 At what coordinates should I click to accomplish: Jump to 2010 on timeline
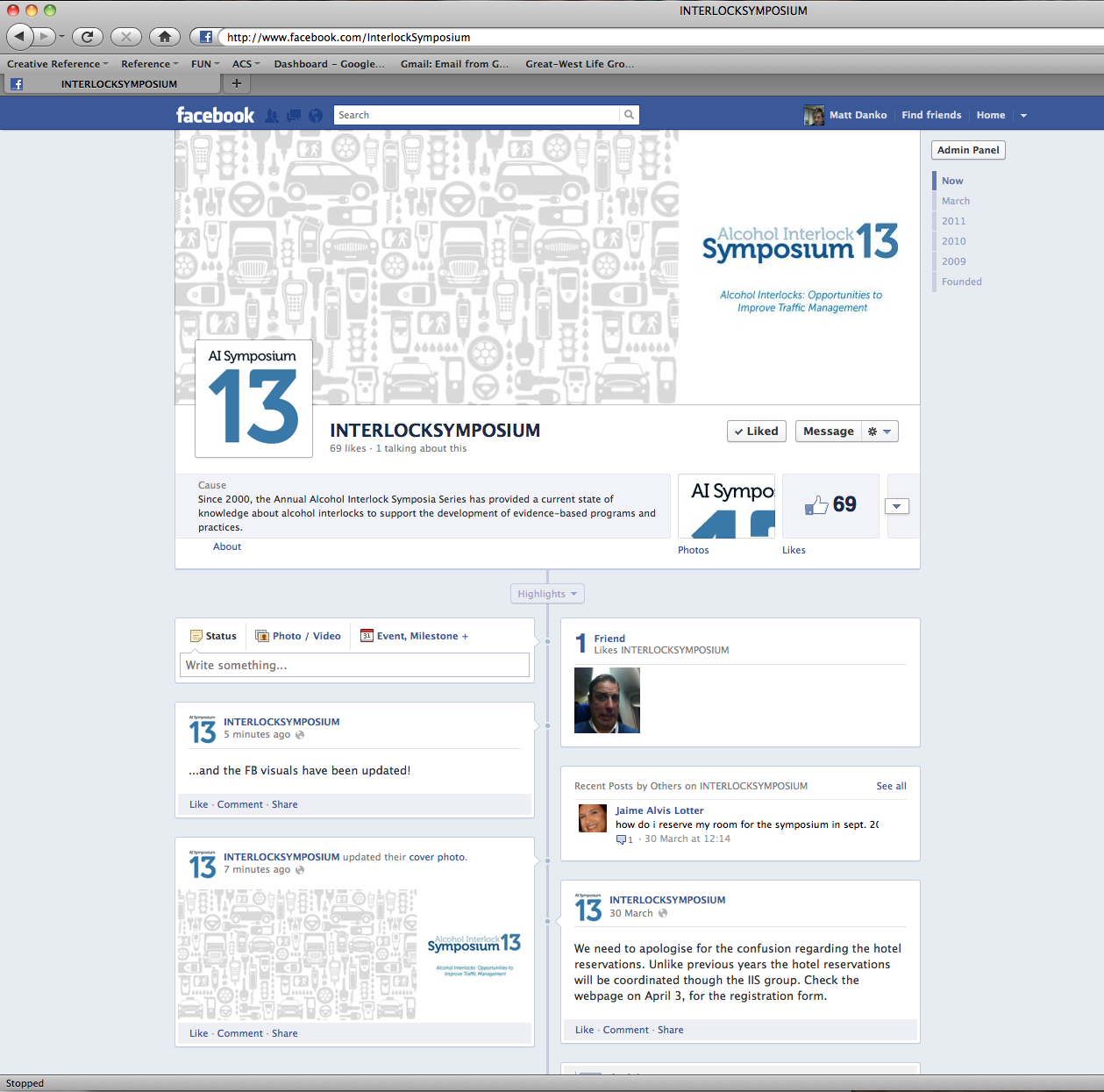pos(954,241)
